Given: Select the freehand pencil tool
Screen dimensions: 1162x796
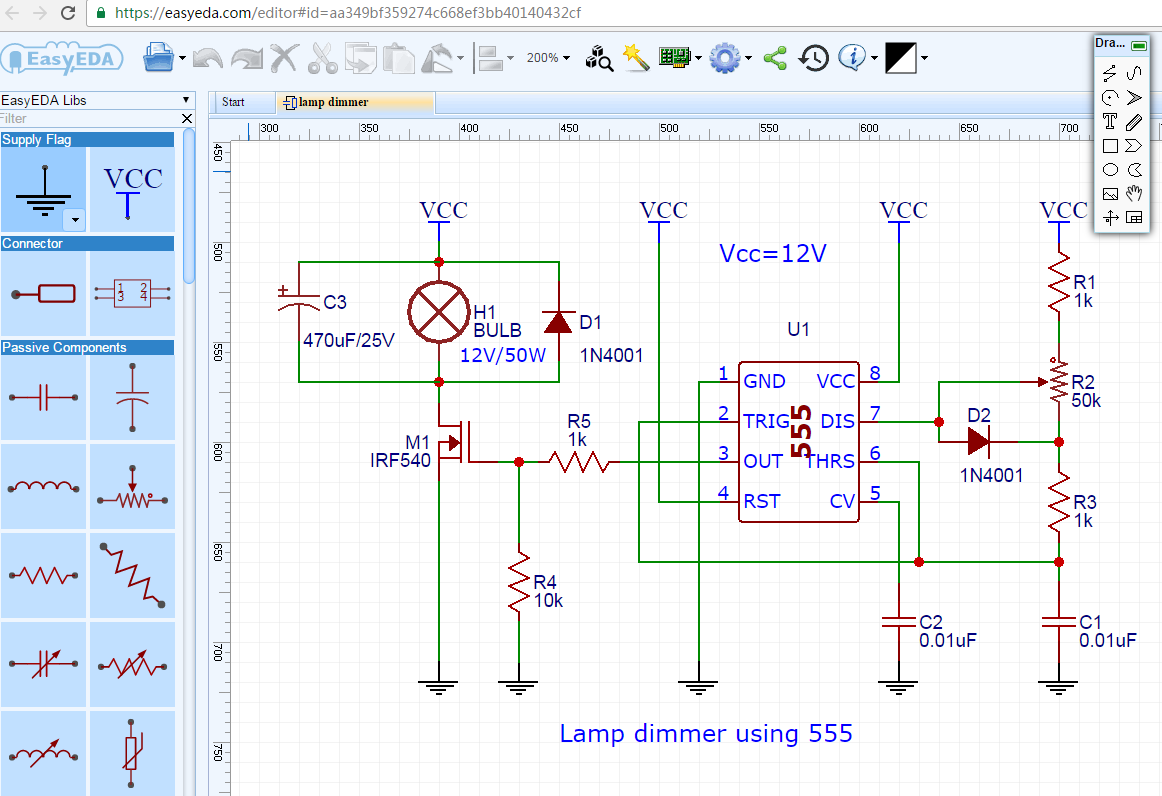Looking at the screenshot, I should click(1134, 122).
